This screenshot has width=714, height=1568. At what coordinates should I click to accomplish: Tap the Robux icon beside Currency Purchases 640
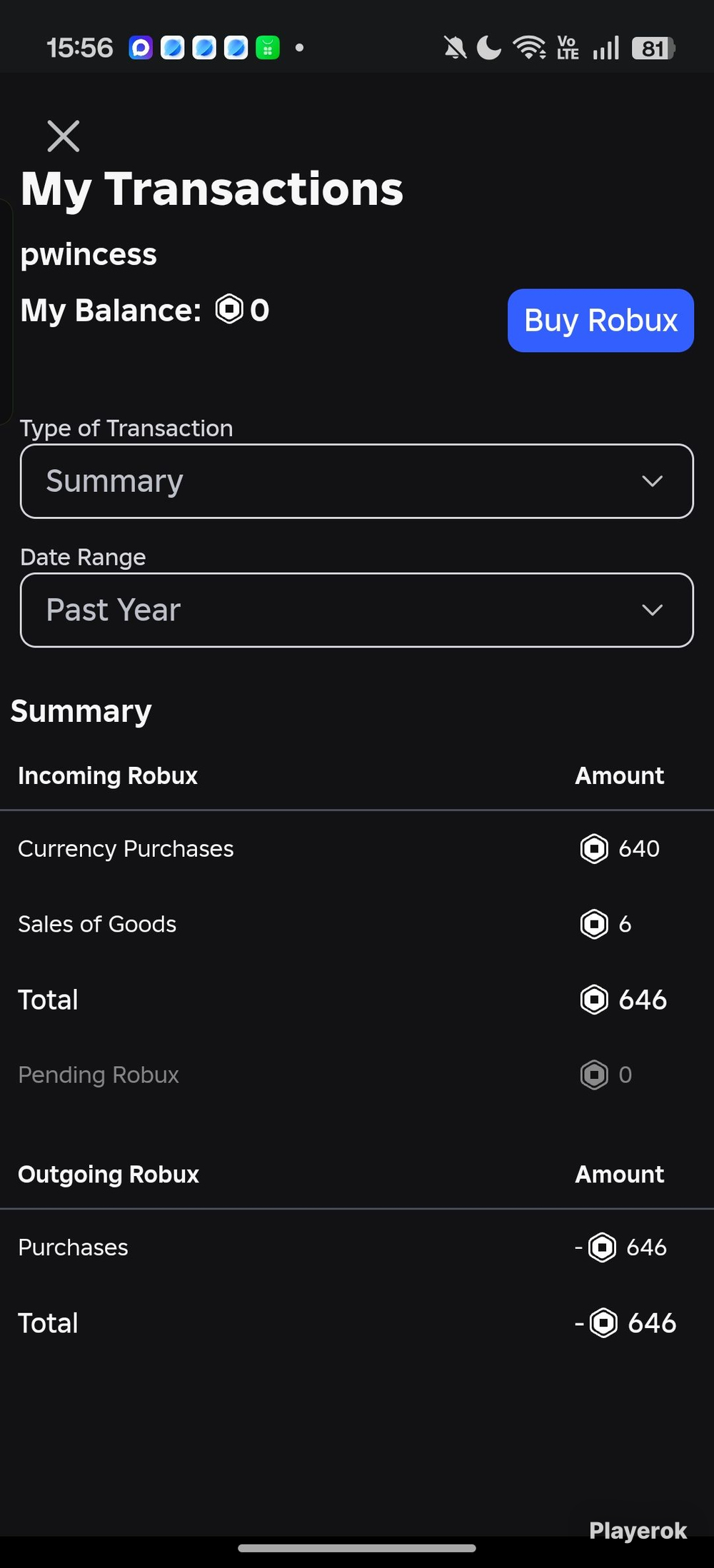[594, 848]
